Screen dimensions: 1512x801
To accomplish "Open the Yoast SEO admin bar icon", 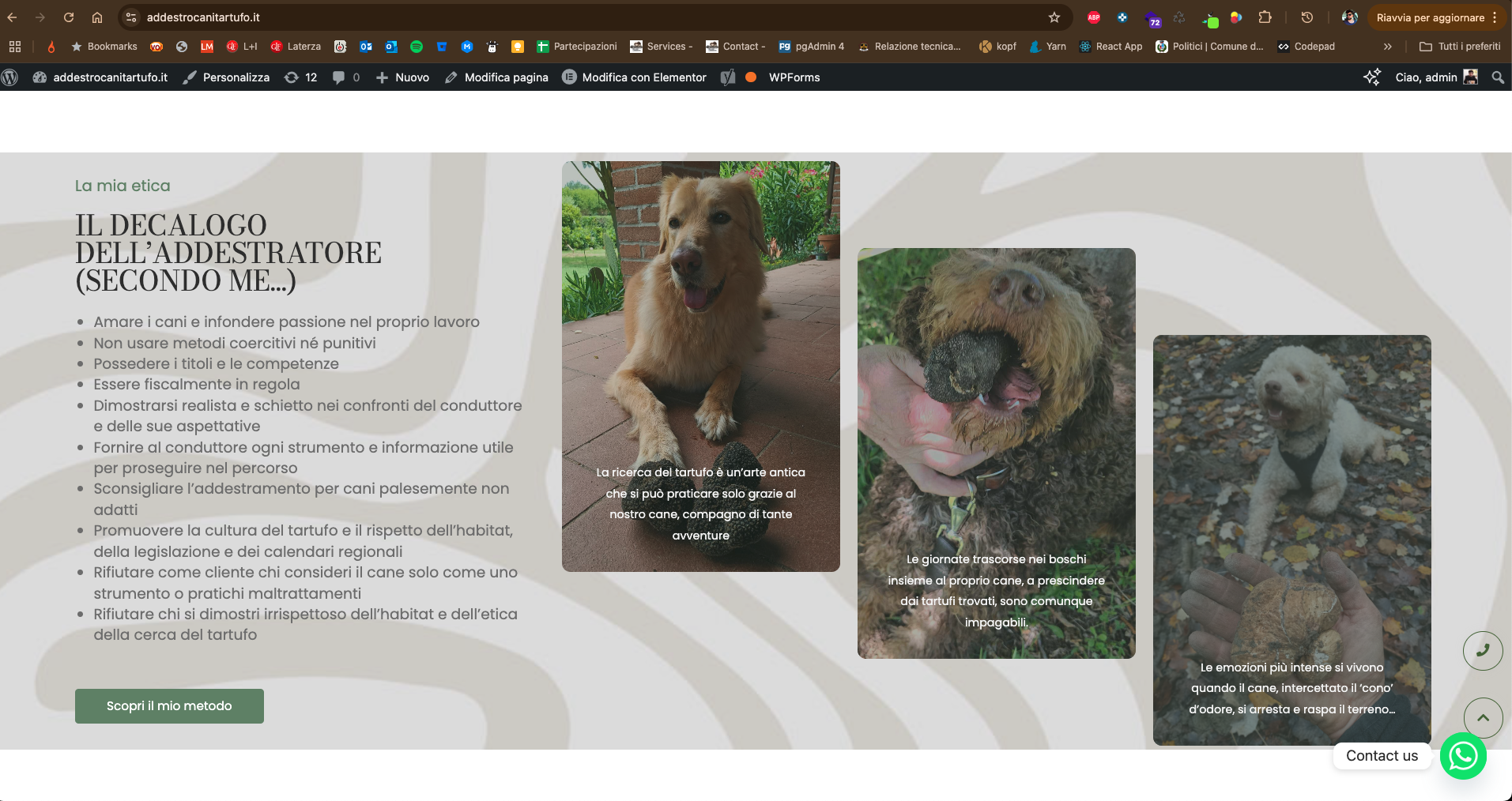I will [729, 77].
